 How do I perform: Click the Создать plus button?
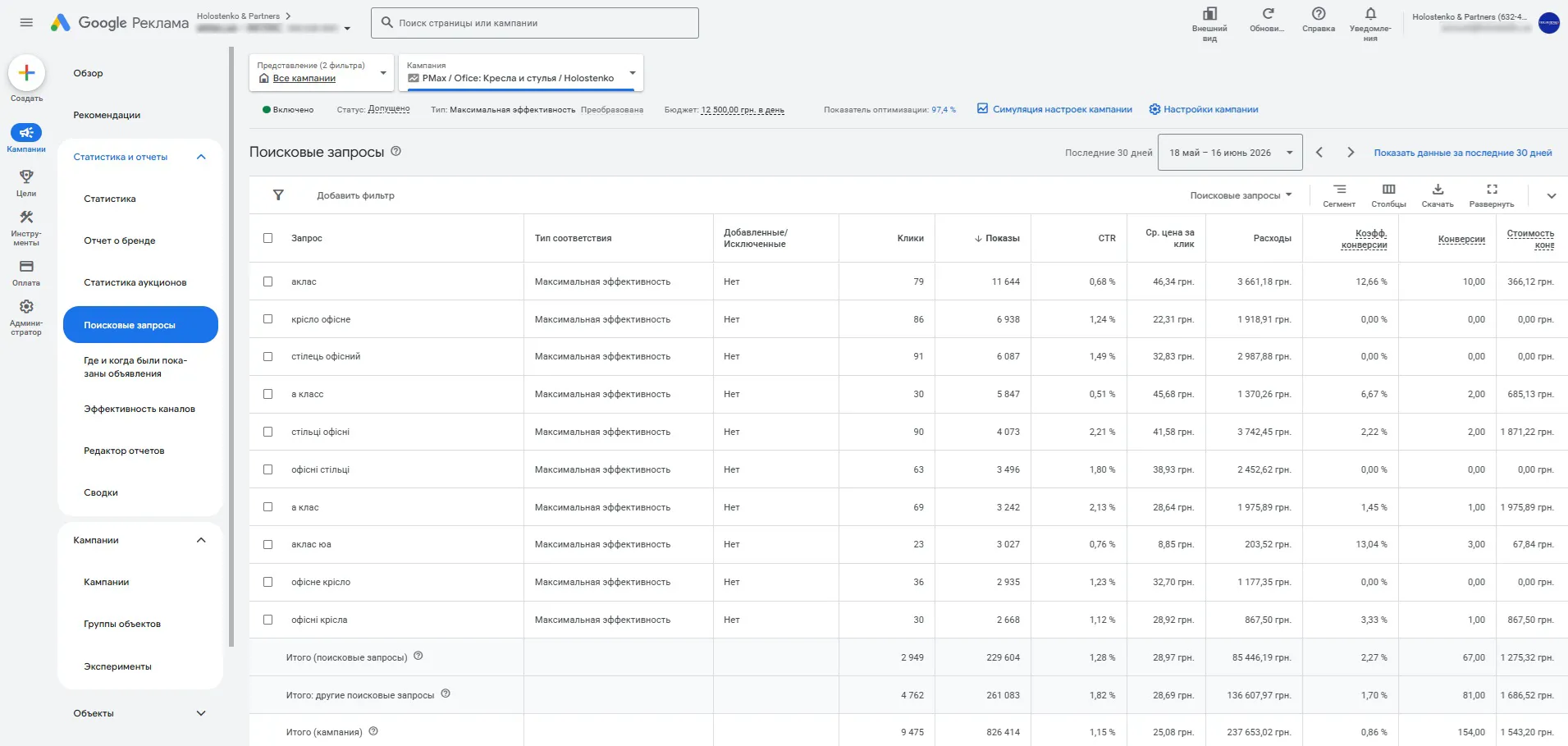point(26,73)
